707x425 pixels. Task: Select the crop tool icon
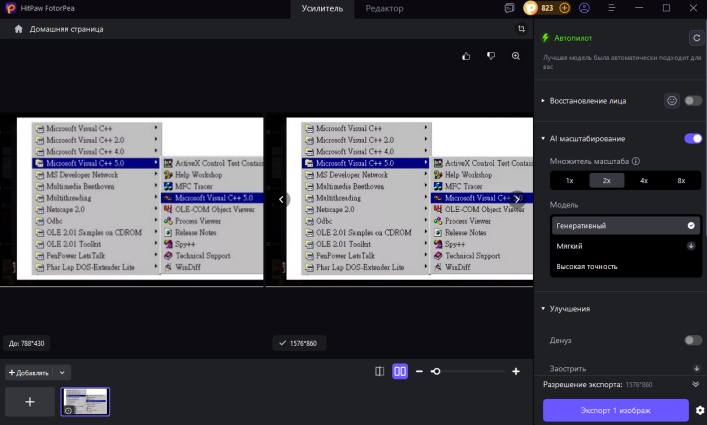coord(521,29)
